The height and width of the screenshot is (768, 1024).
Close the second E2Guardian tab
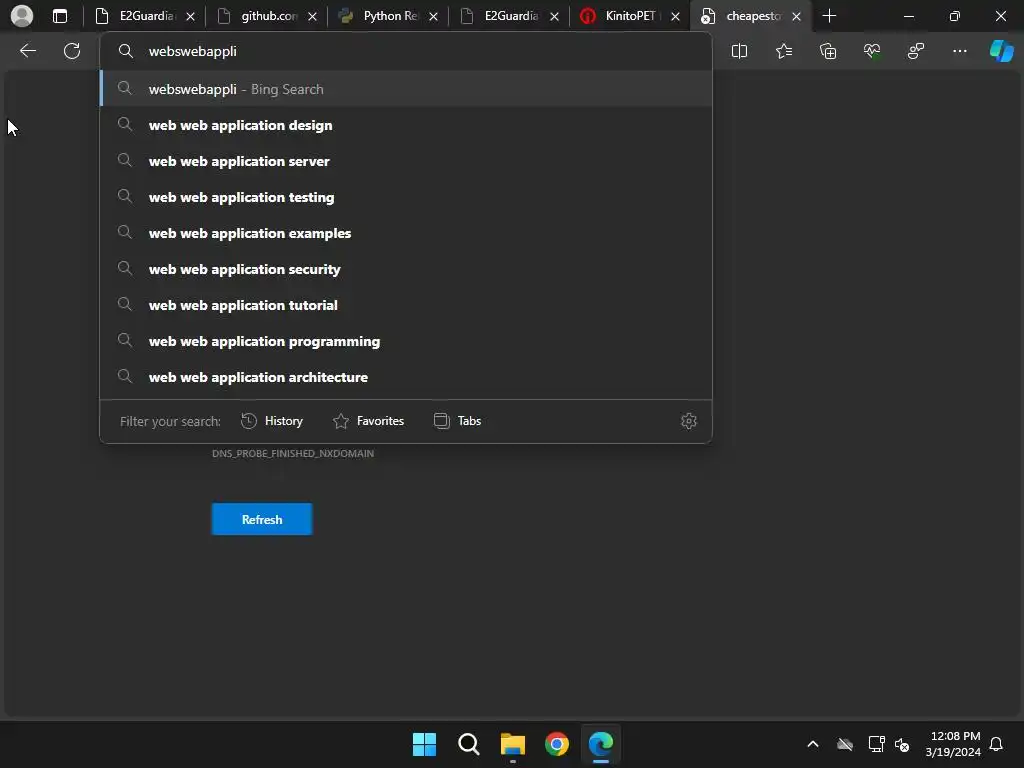554,16
